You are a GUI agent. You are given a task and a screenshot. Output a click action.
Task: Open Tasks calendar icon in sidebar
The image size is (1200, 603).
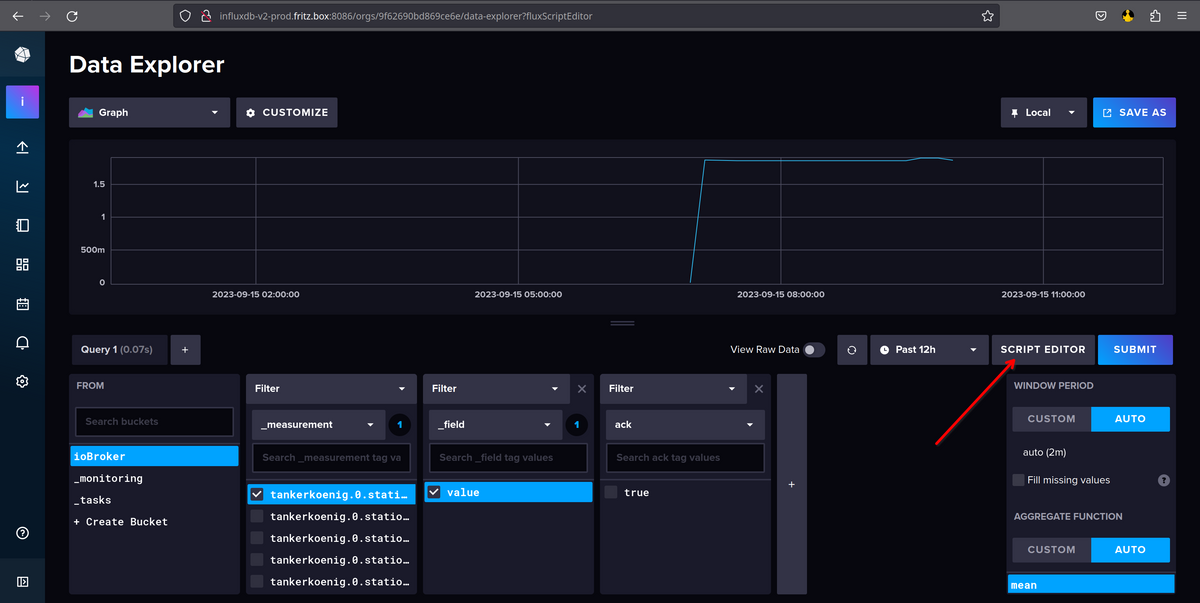point(22,303)
